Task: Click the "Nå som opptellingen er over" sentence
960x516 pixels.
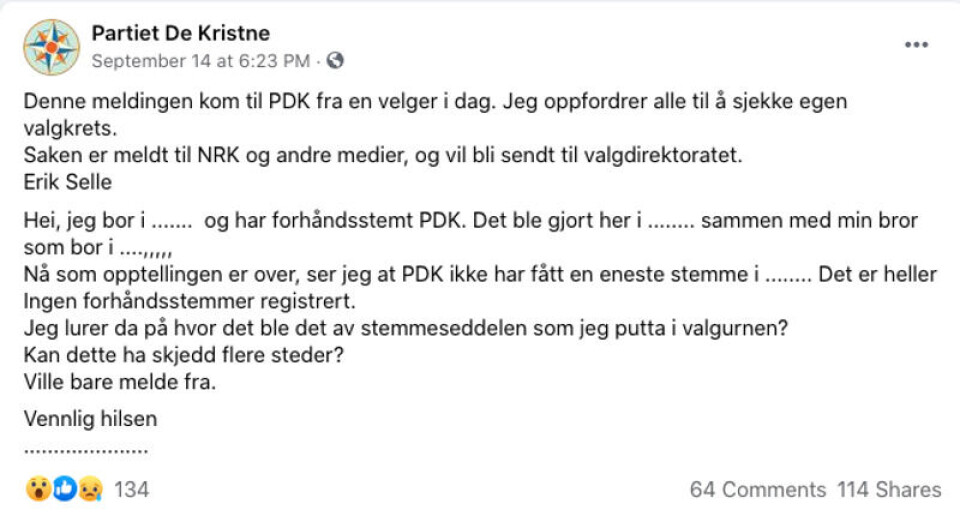Action: coord(480,275)
